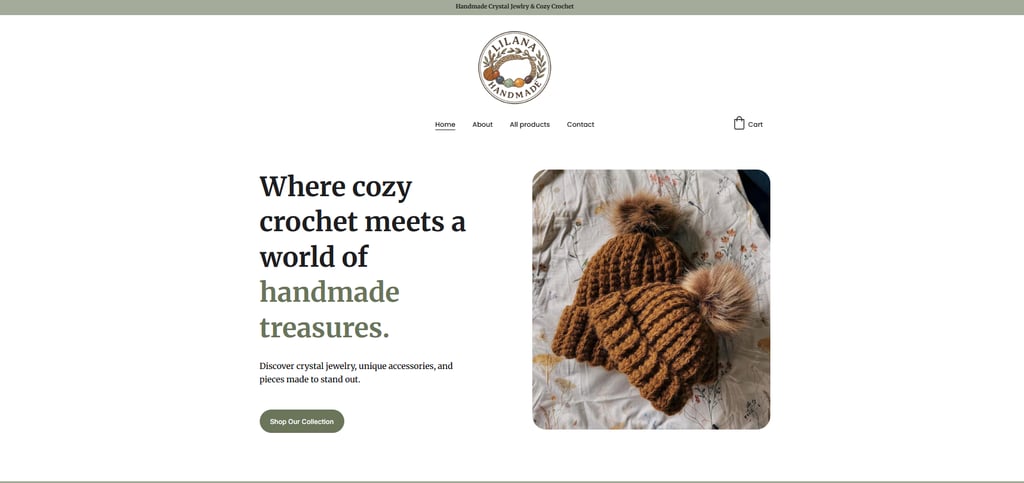Click the Shop Our Collection button
The width and height of the screenshot is (1024, 483).
click(302, 421)
